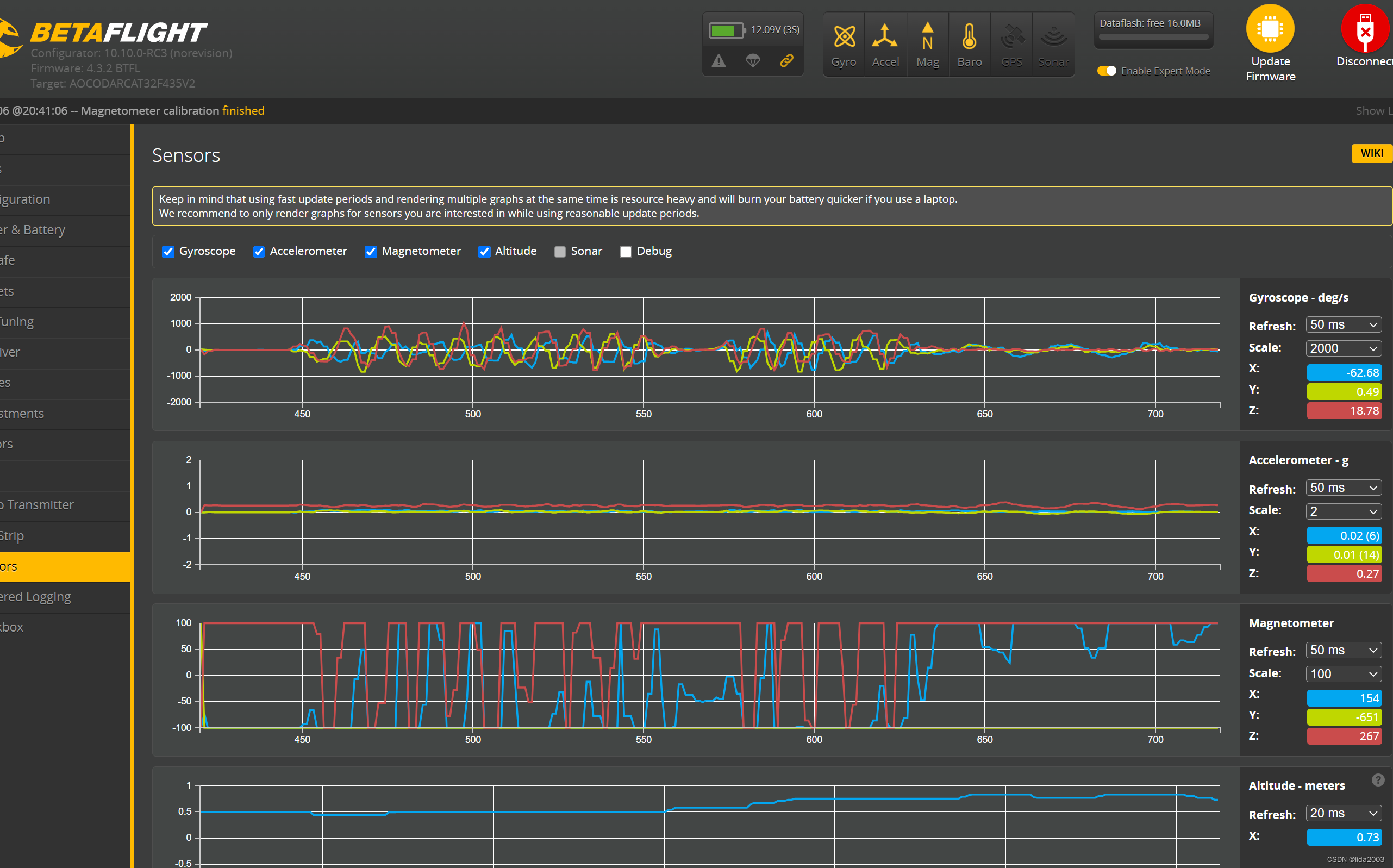1393x868 pixels.
Task: Click Altitude X value 0.73
Action: point(1344,838)
